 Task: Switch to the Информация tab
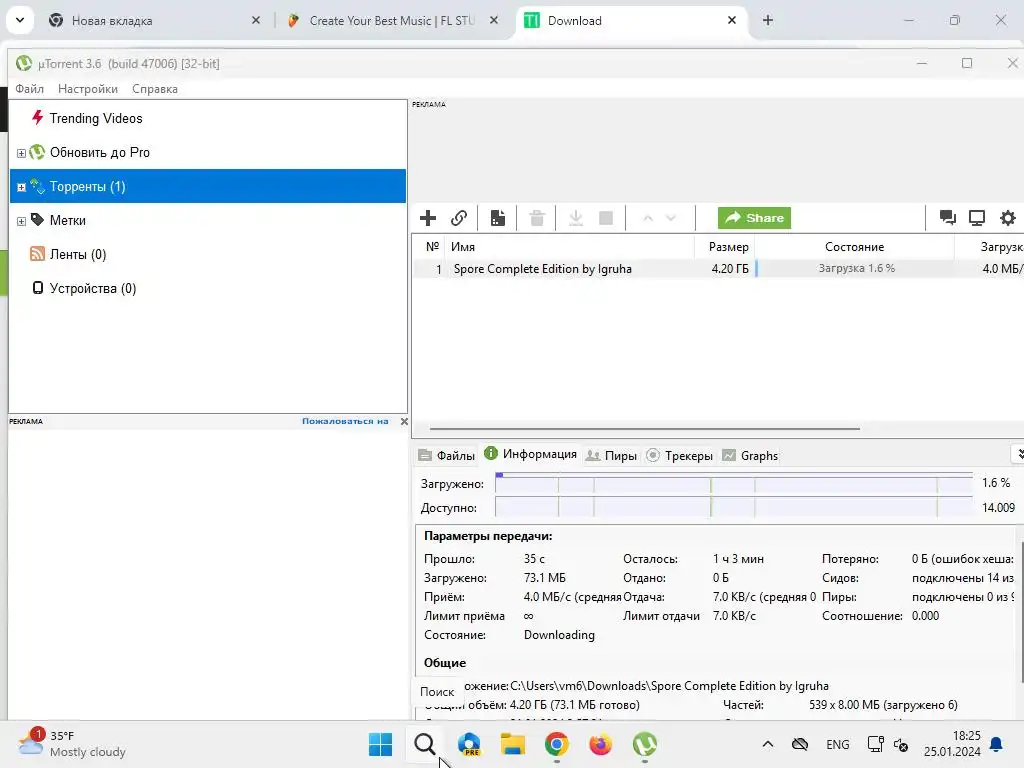531,454
